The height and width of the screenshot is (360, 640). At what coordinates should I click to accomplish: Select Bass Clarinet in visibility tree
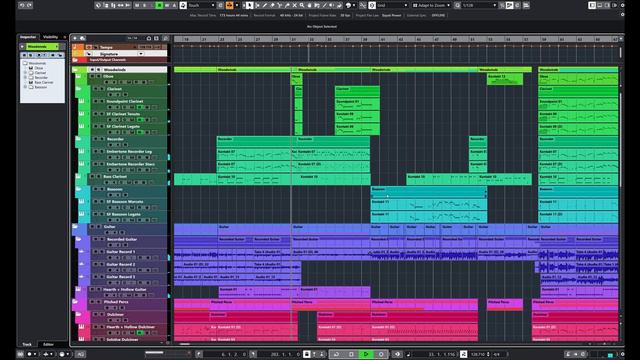point(44,82)
